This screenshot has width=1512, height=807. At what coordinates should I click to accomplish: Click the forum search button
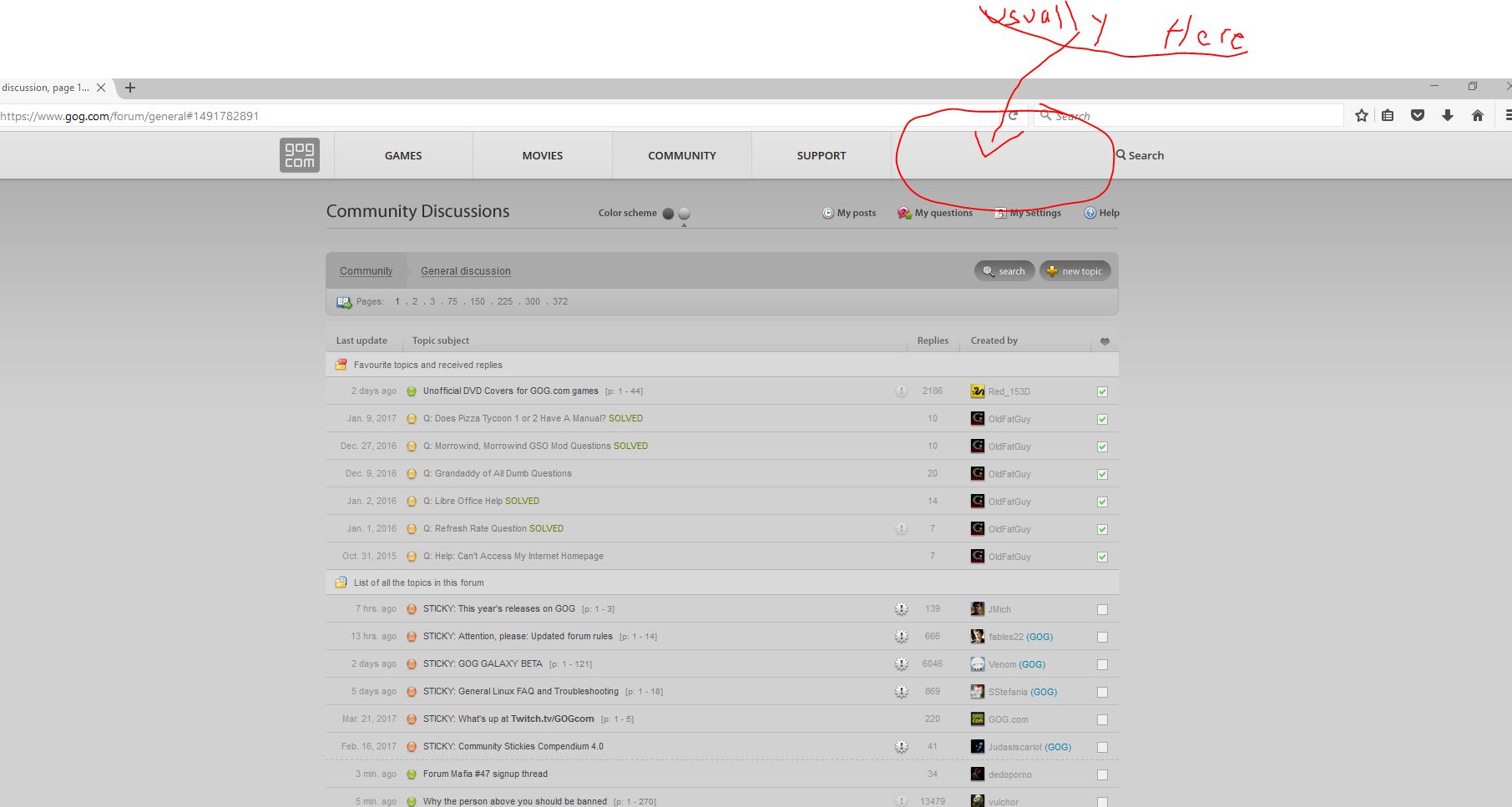1004,271
